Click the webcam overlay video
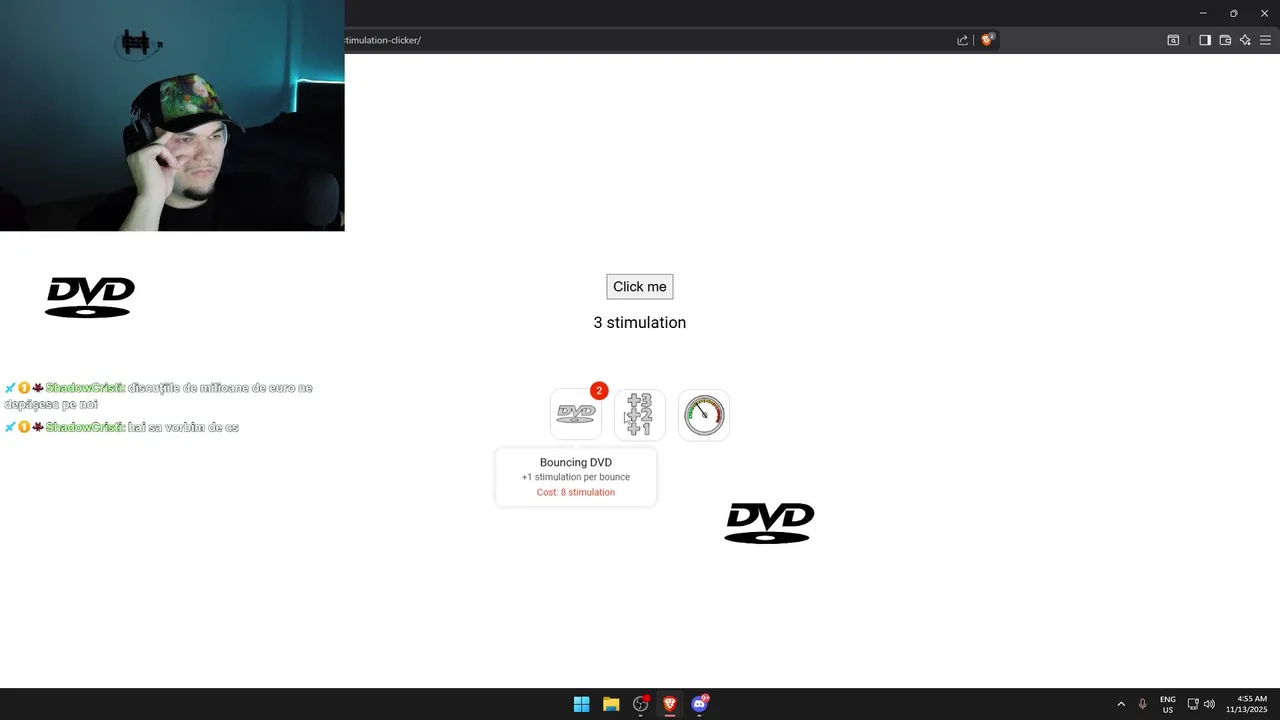This screenshot has width=1280, height=720. [172, 115]
